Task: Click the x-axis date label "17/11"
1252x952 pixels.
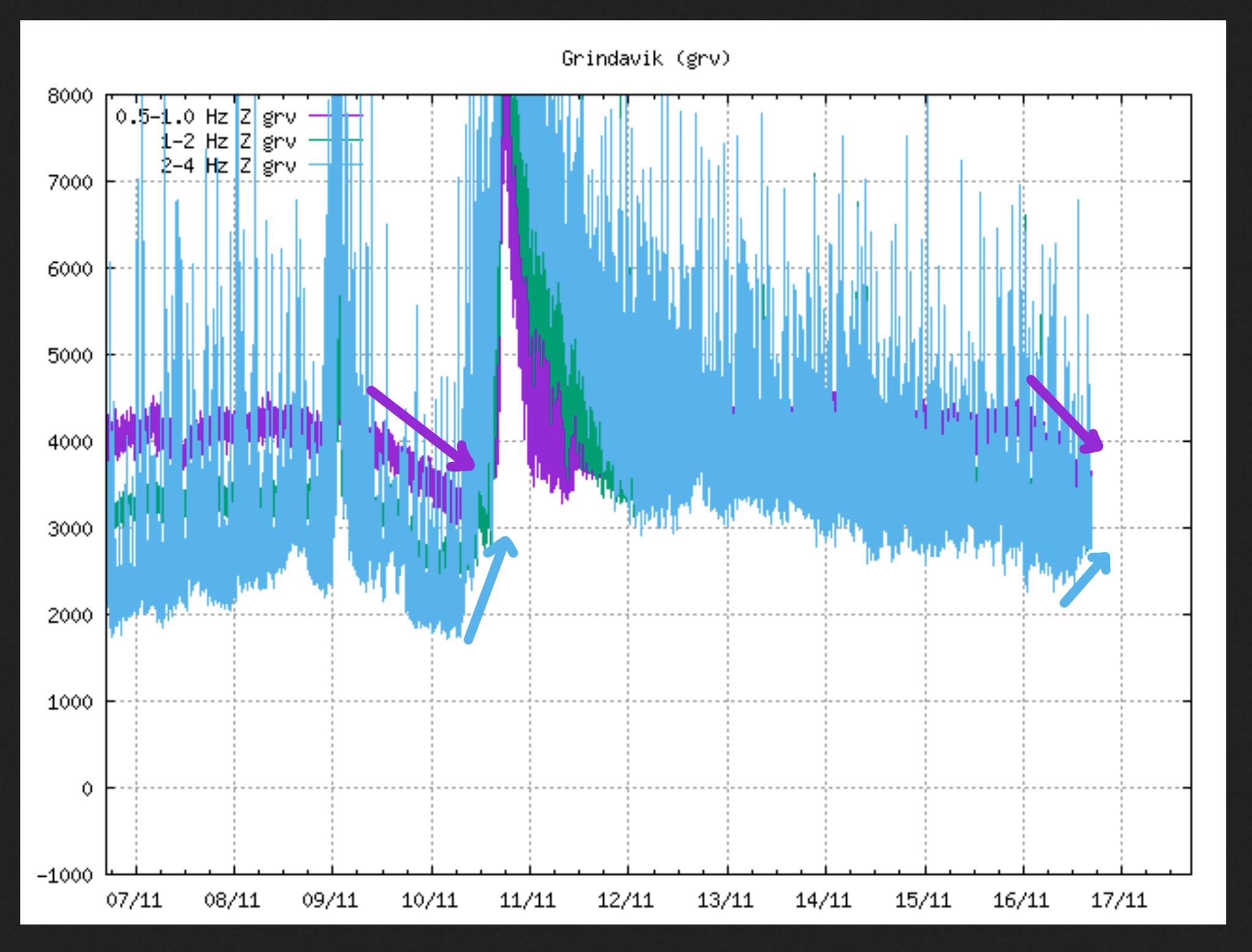Action: point(1119,900)
